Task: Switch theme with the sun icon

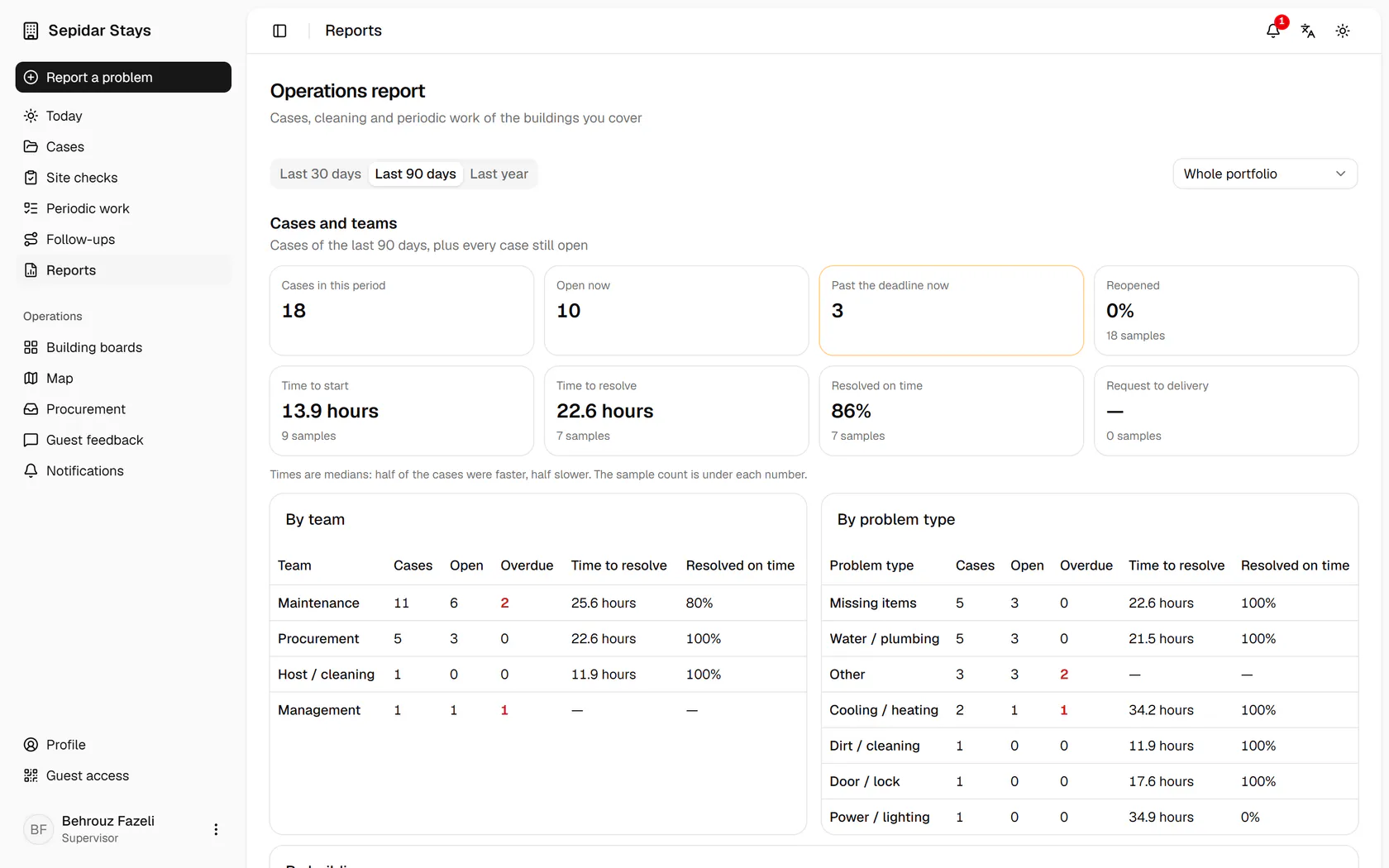Action: (1343, 31)
